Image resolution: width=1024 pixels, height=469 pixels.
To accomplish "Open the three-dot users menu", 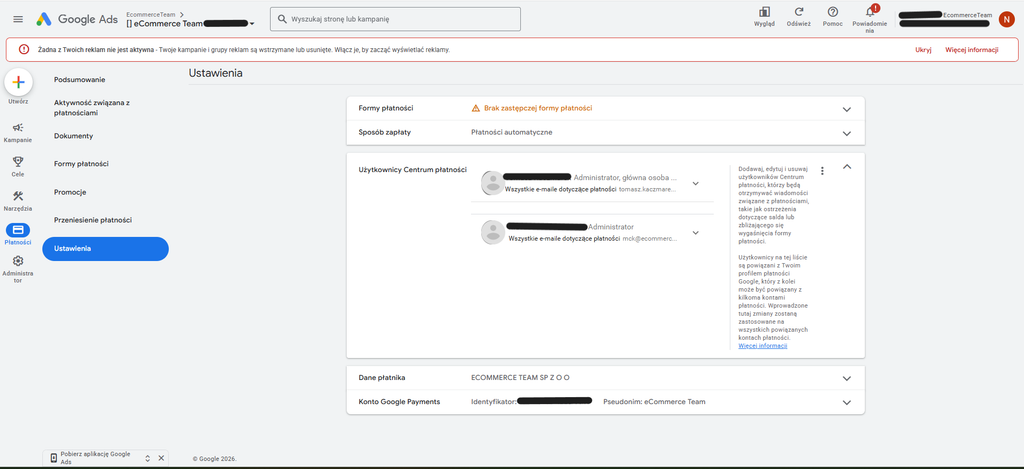I will coord(822,170).
